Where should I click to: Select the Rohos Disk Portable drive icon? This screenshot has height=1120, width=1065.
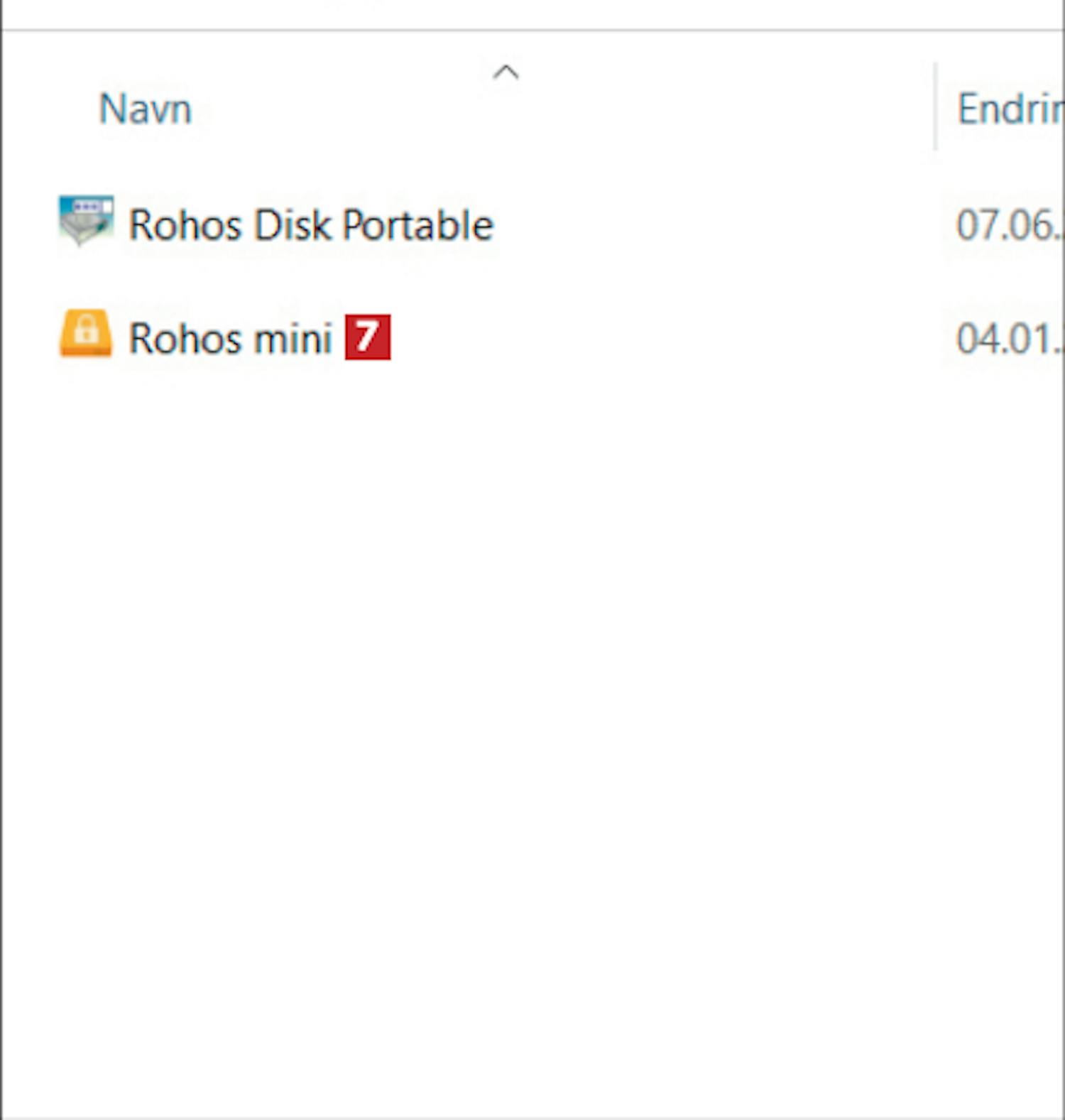[85, 221]
